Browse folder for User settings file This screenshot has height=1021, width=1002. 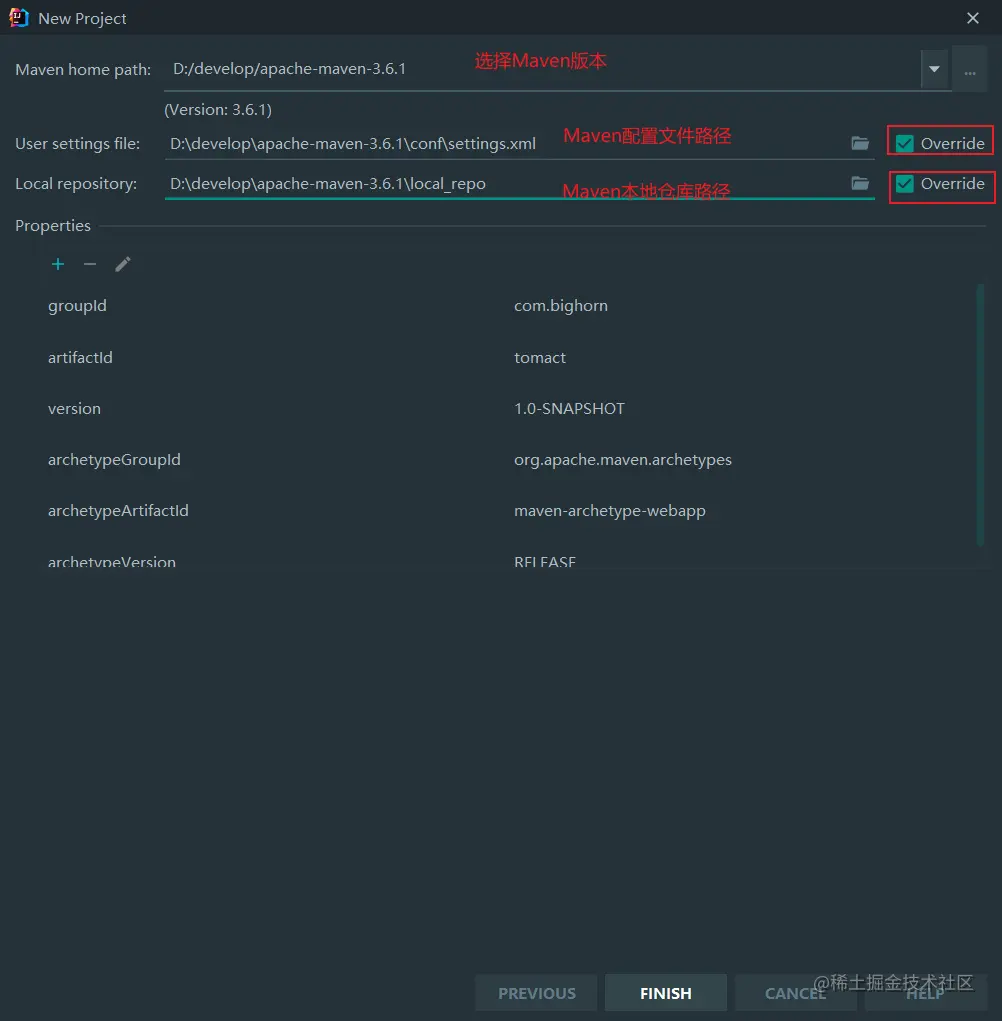coord(860,143)
